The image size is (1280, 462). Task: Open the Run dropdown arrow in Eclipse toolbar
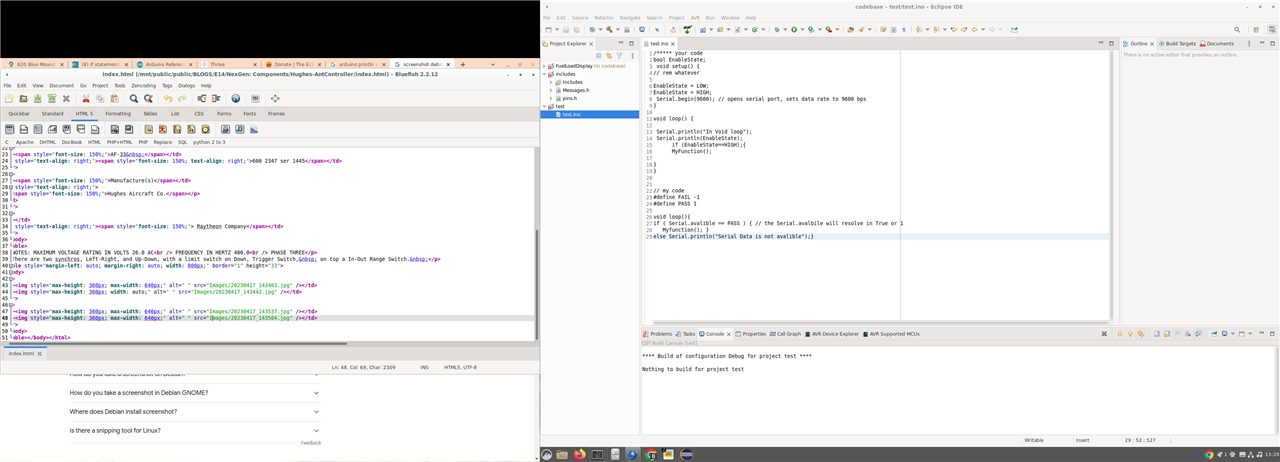[801, 30]
